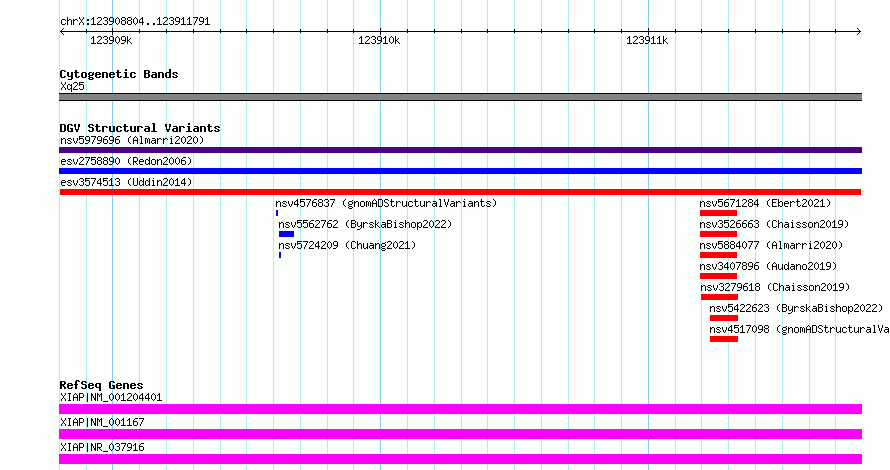Open the esv3574513 (Uddin2014) red bar
The width and height of the screenshot is (890, 470).
coord(460,192)
